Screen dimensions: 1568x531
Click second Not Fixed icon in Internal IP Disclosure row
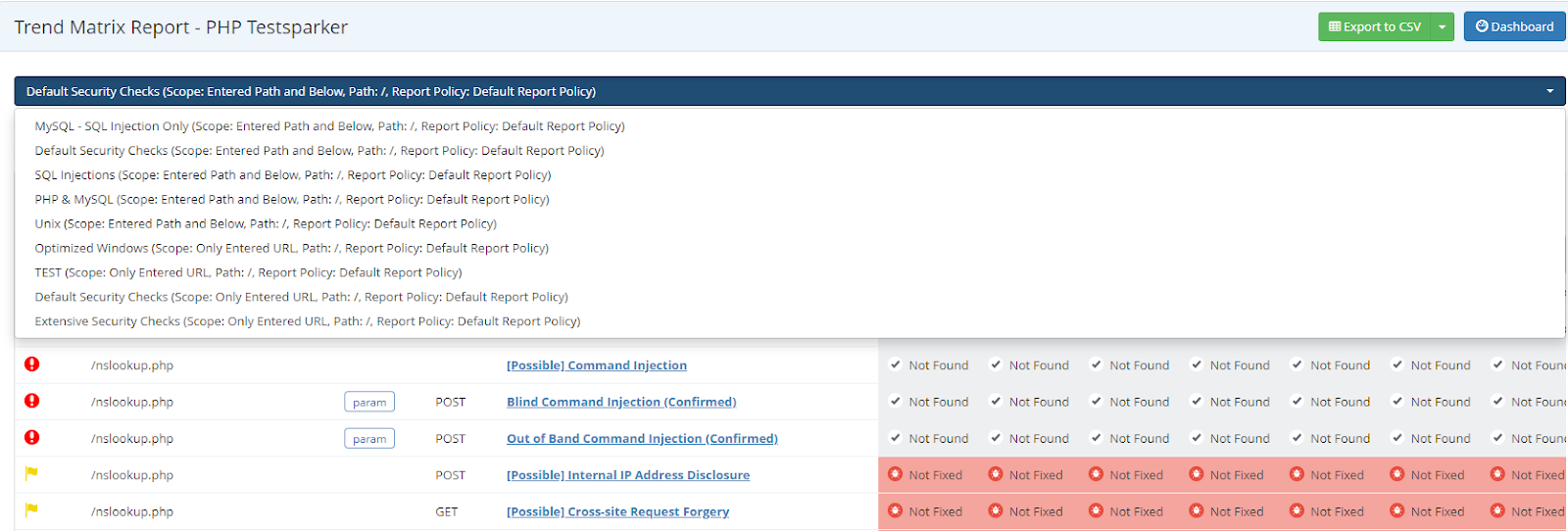tap(996, 474)
